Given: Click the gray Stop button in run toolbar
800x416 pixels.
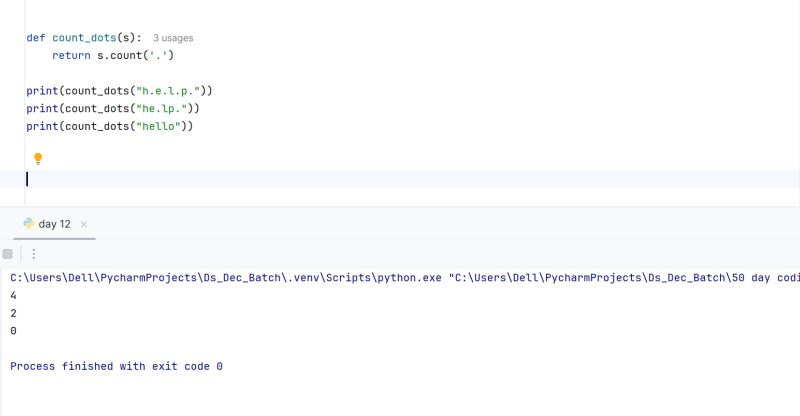Looking at the screenshot, I should pyautogui.click(x=8, y=254).
